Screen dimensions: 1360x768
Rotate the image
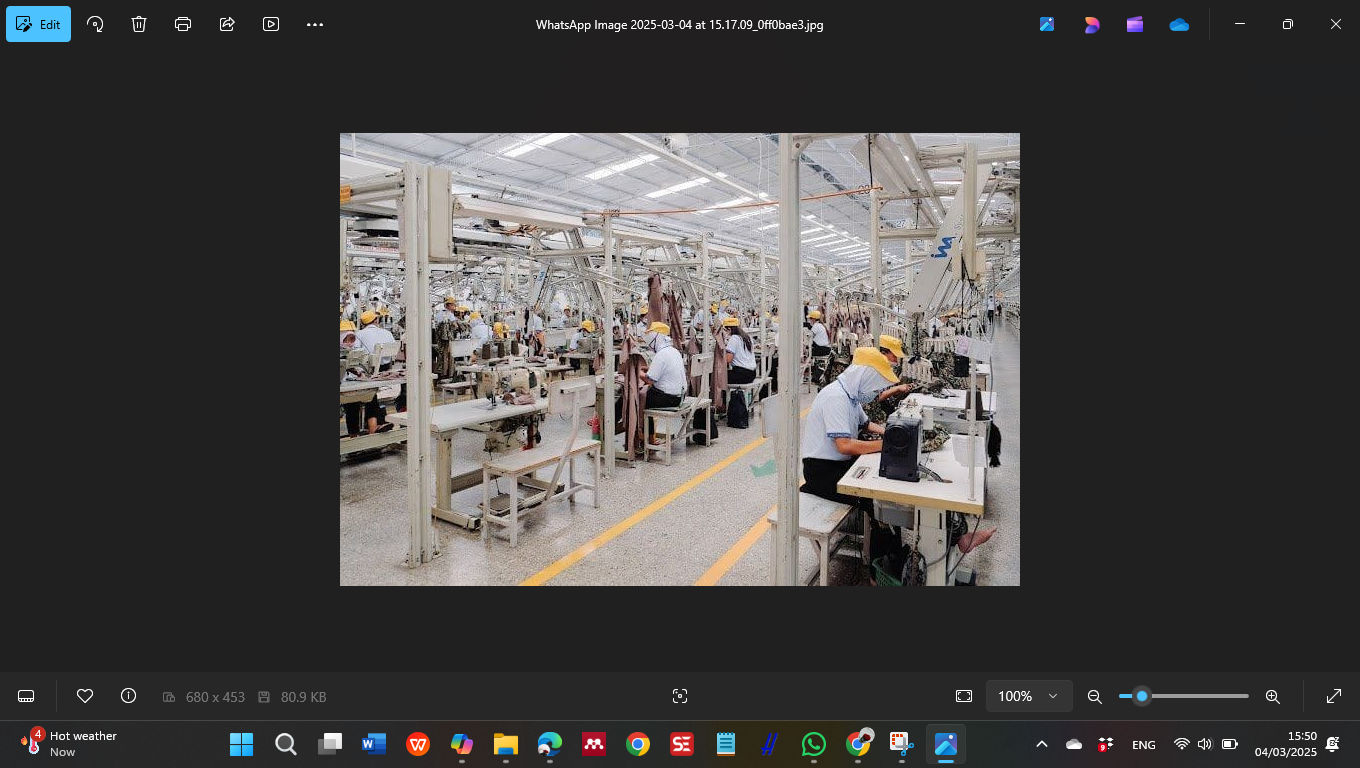(x=95, y=24)
